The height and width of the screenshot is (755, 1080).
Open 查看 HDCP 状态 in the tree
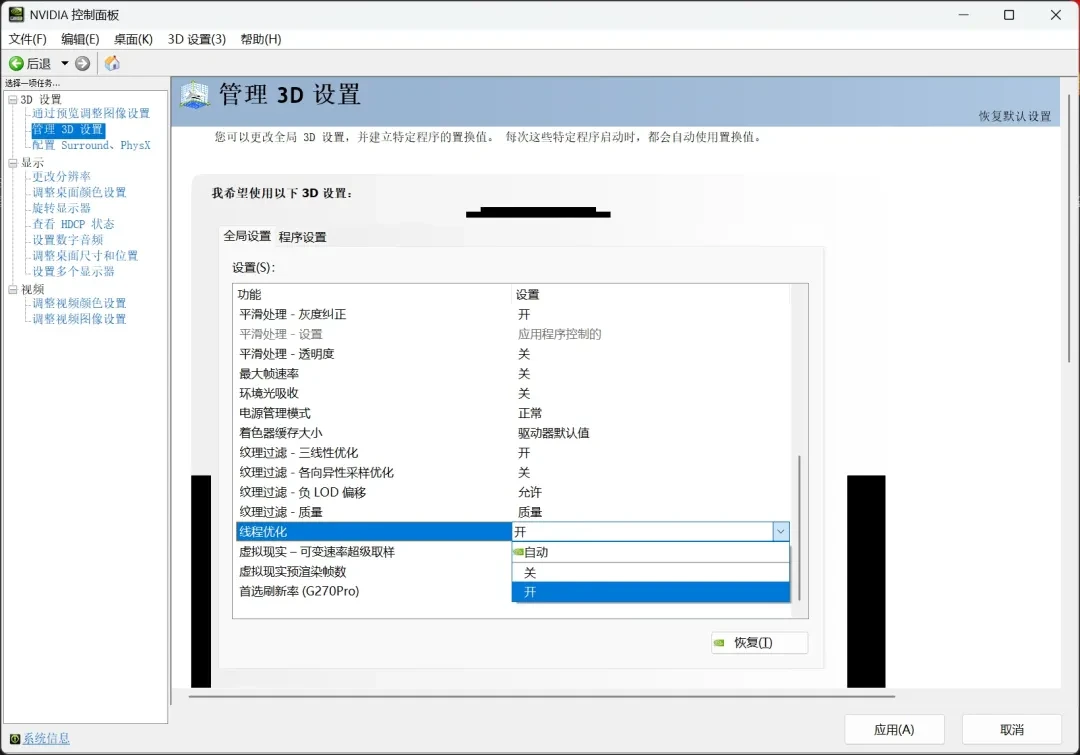coord(73,224)
